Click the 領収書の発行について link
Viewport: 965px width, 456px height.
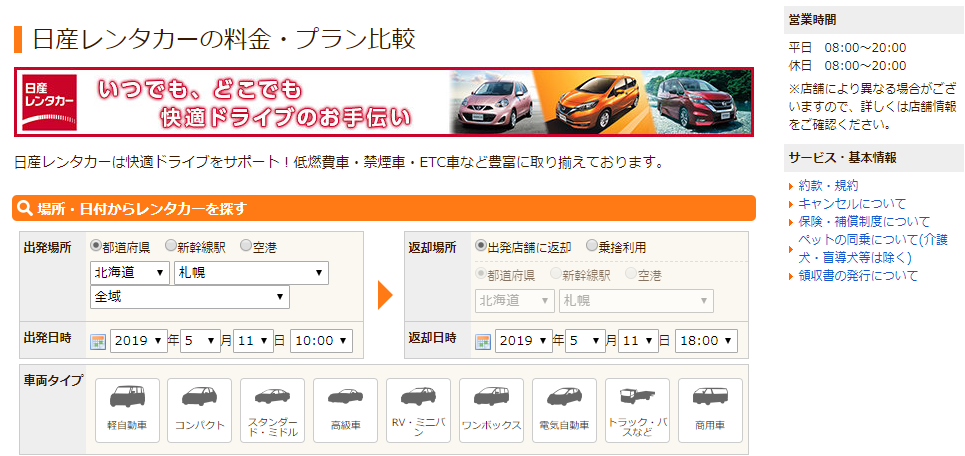pyautogui.click(x=859, y=276)
